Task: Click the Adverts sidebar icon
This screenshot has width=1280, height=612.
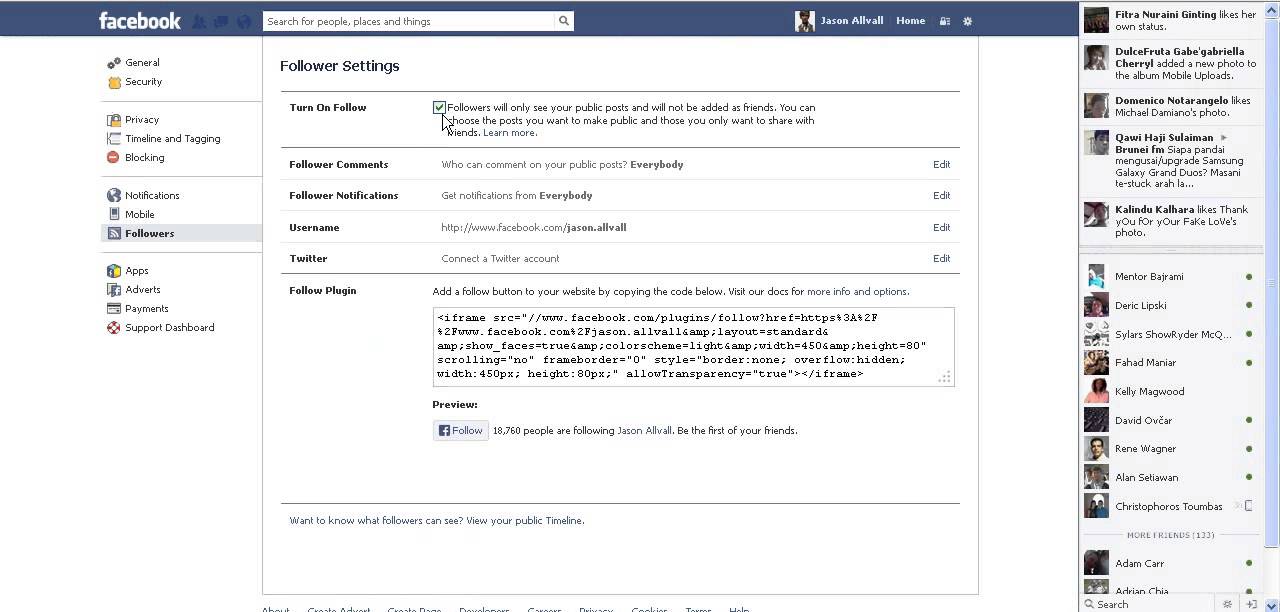Action: 115,290
